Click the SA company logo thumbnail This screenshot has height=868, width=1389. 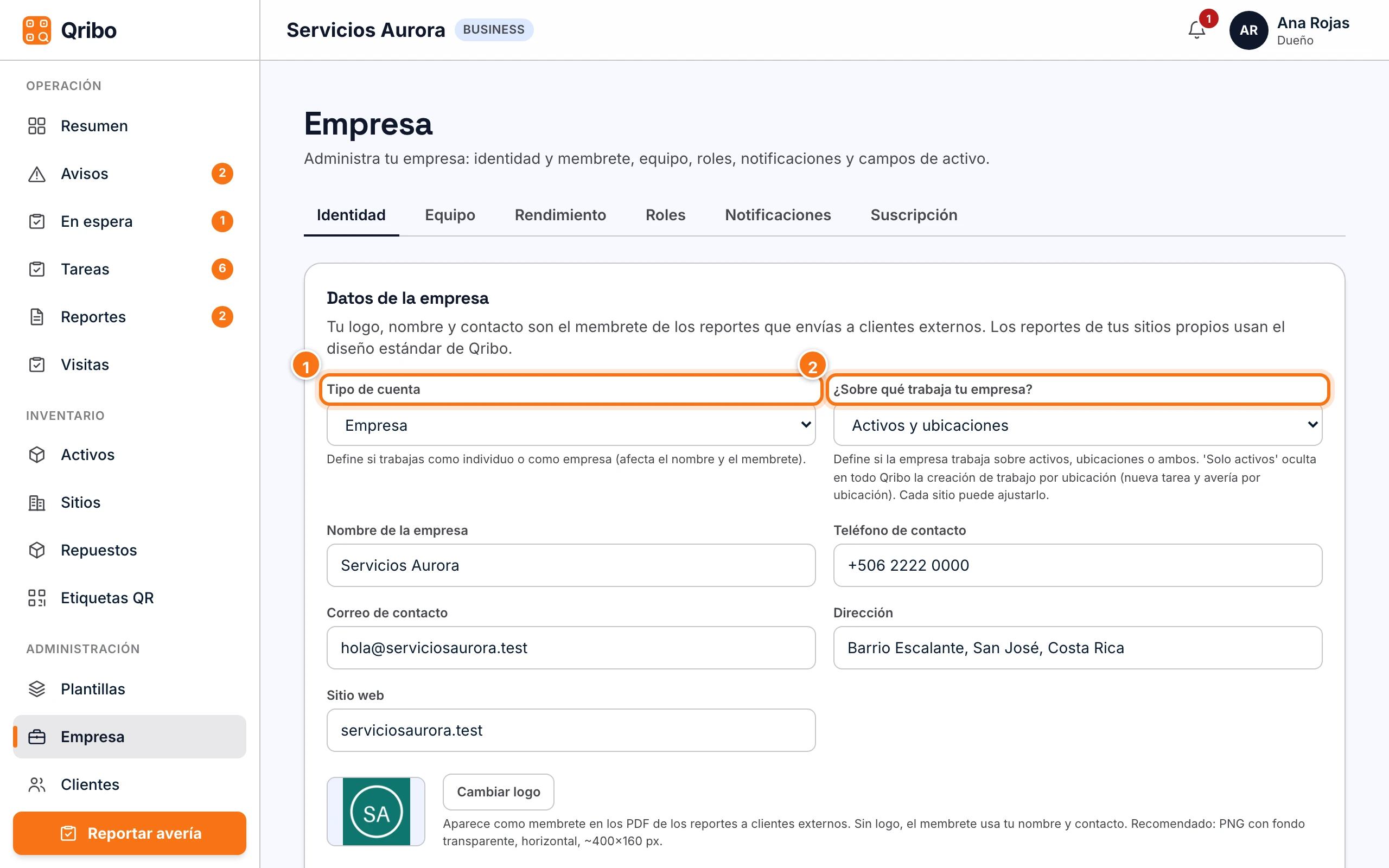(376, 810)
